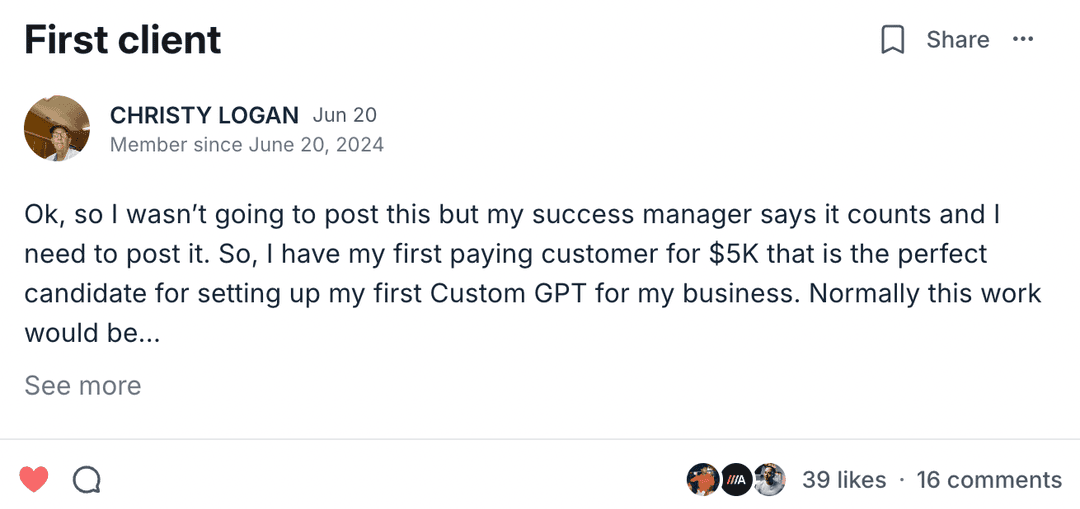Click the first liker avatar

pos(702,480)
